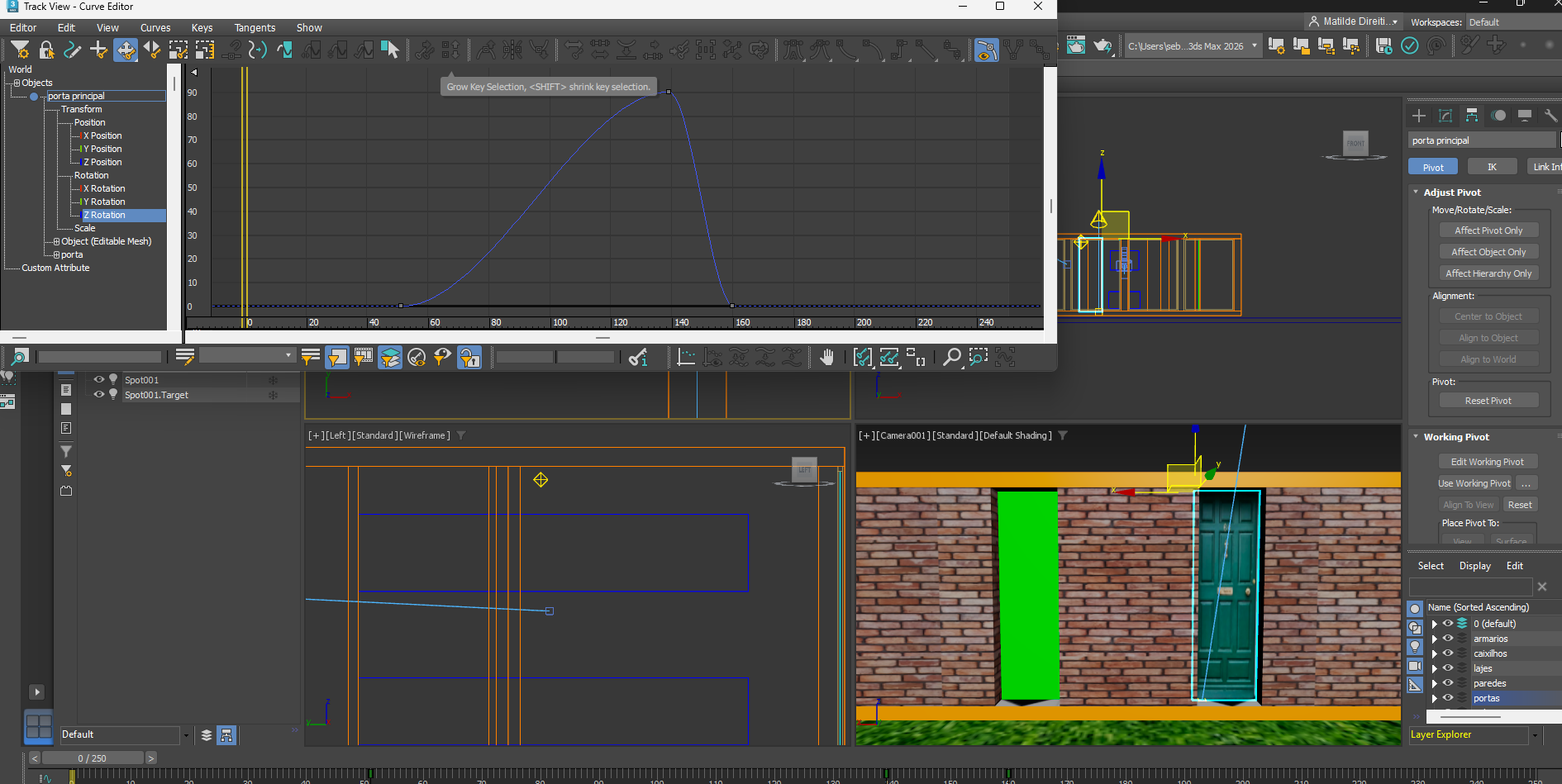
Task: Toggle visibility of the armarios layer
Action: pos(1448,639)
